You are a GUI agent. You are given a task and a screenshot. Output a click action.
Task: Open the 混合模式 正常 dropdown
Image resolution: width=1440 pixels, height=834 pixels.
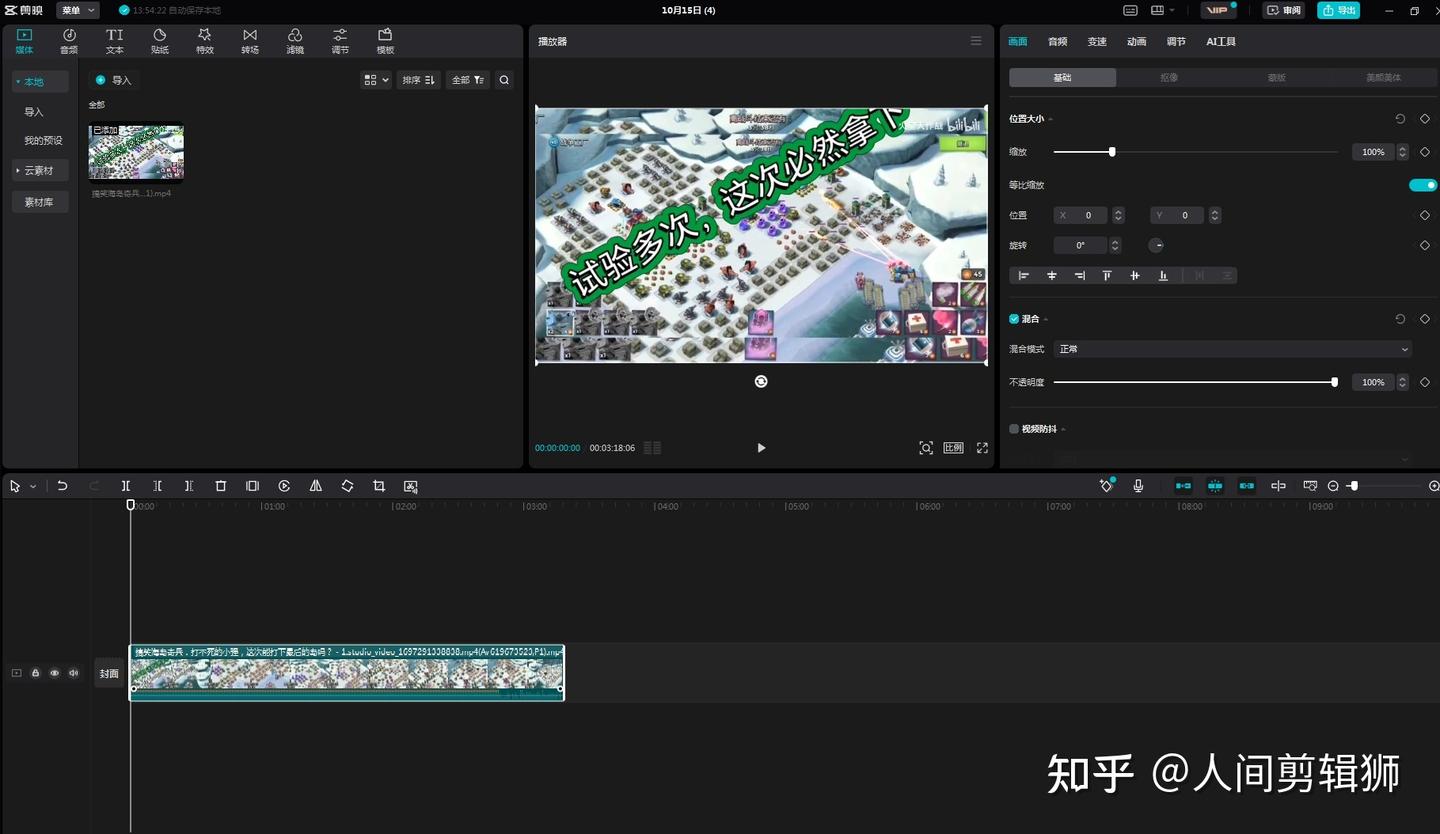pyautogui.click(x=1234, y=349)
